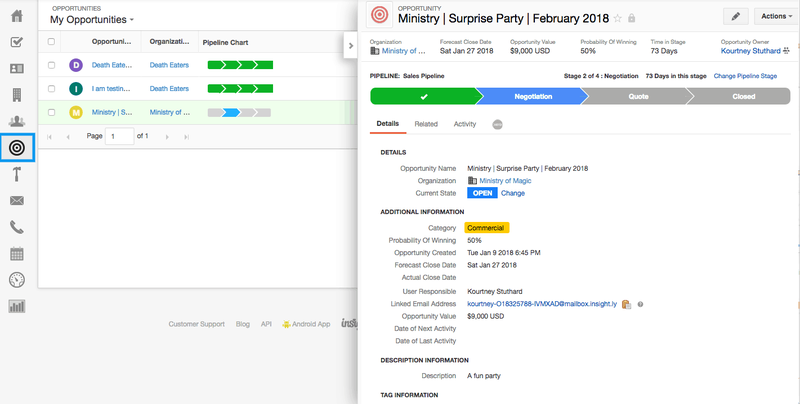Image resolution: width=800 pixels, height=404 pixels.
Task: Select the Closed pipeline stage
Action: point(743,96)
